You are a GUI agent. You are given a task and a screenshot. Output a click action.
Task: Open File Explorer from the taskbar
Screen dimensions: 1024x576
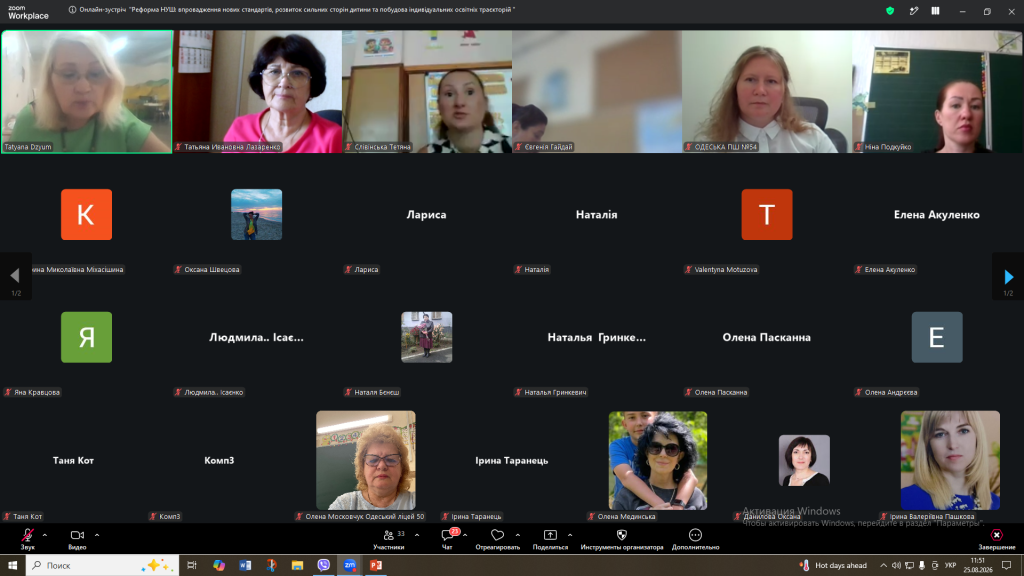click(297, 565)
